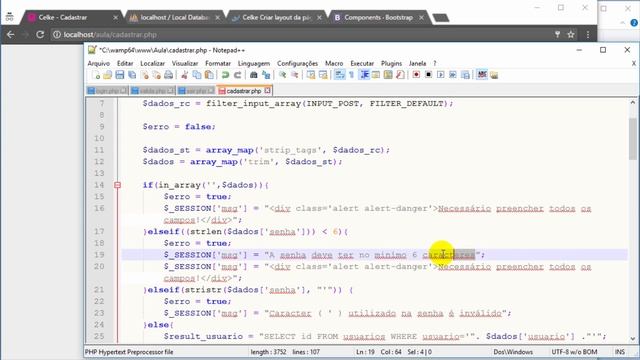Bookmark the page with Chrome's star icon
Image resolution: width=640 pixels, height=360 pixels.
pyautogui.click(x=571, y=35)
